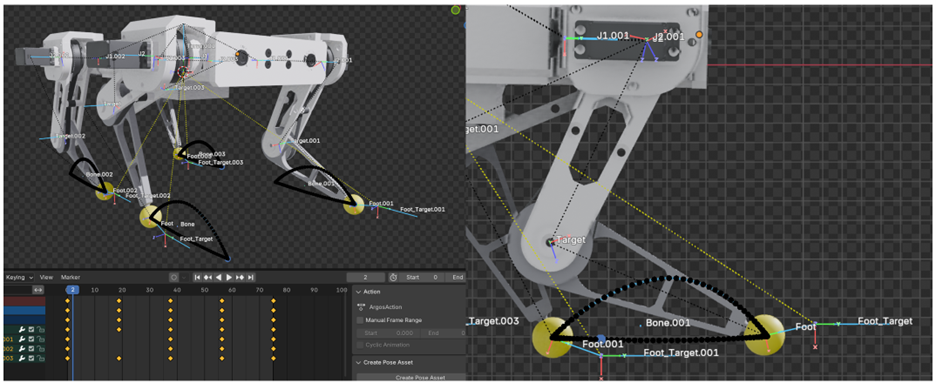
Task: Play the animation in reverse
Action: tap(218, 277)
